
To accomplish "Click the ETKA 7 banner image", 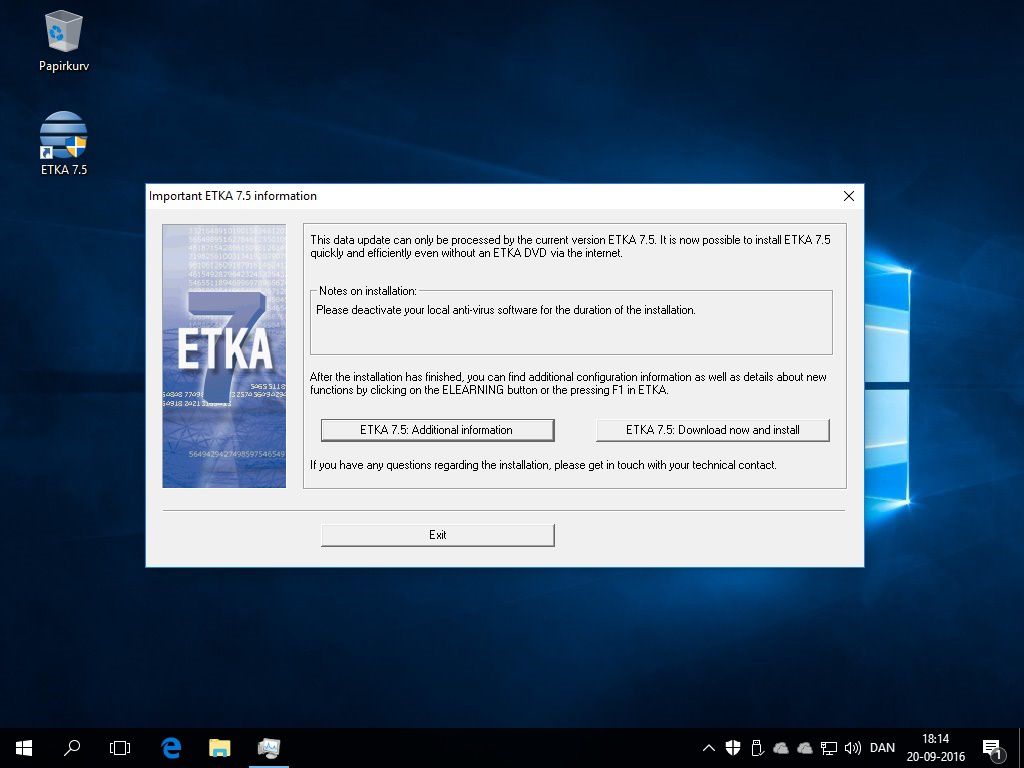I will 224,356.
